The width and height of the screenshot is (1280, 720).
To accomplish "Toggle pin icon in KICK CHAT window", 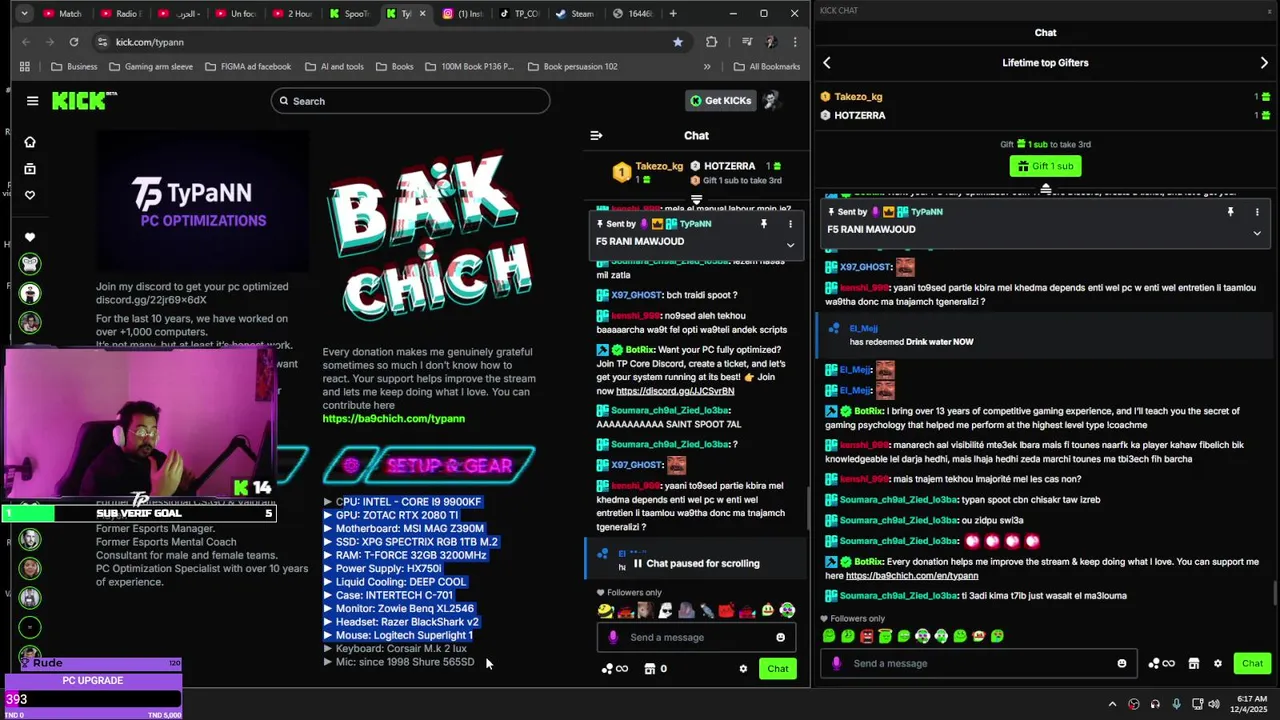I will click(1230, 212).
